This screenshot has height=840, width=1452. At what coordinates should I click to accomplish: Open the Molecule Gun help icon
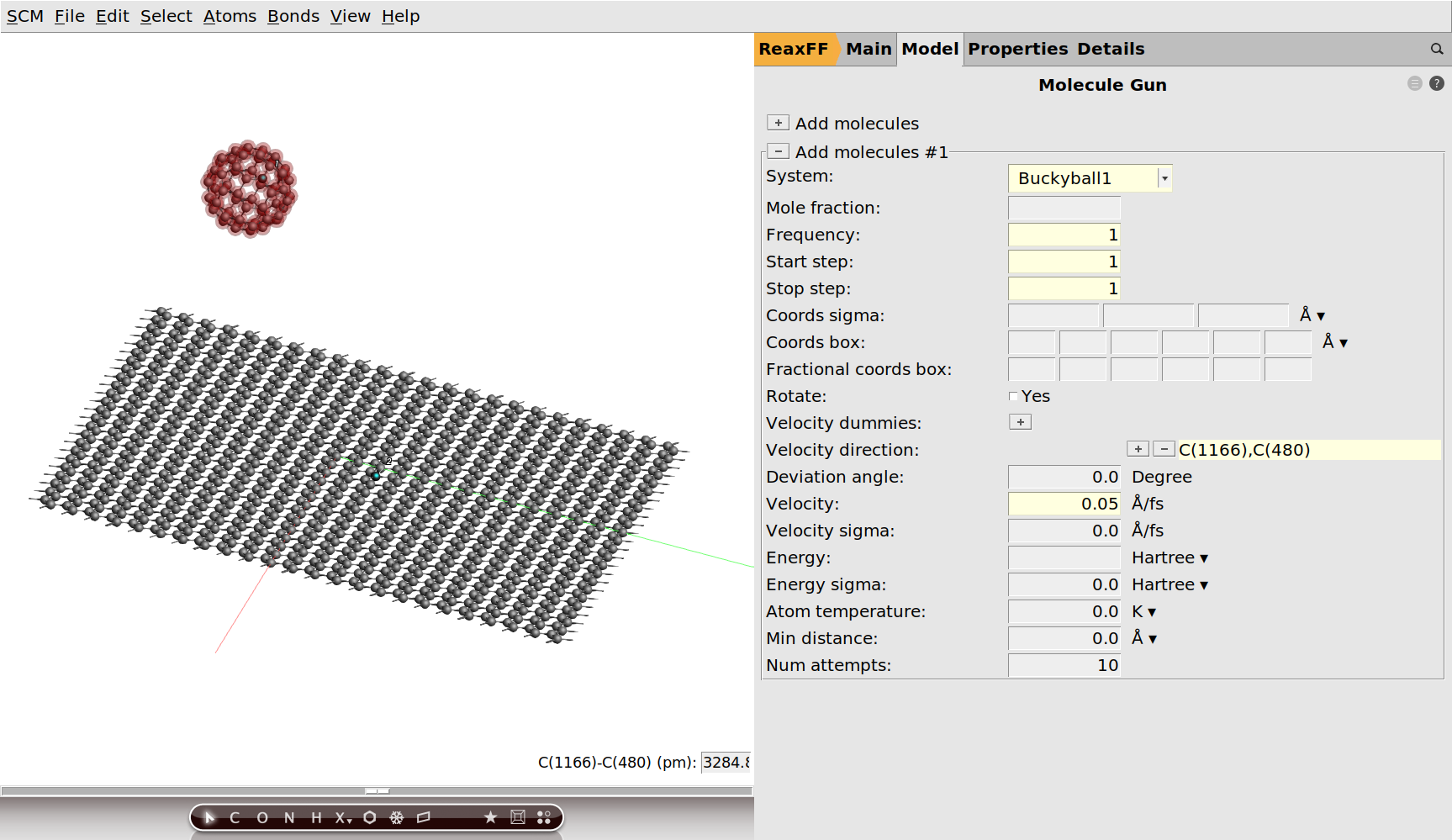pos(1437,83)
